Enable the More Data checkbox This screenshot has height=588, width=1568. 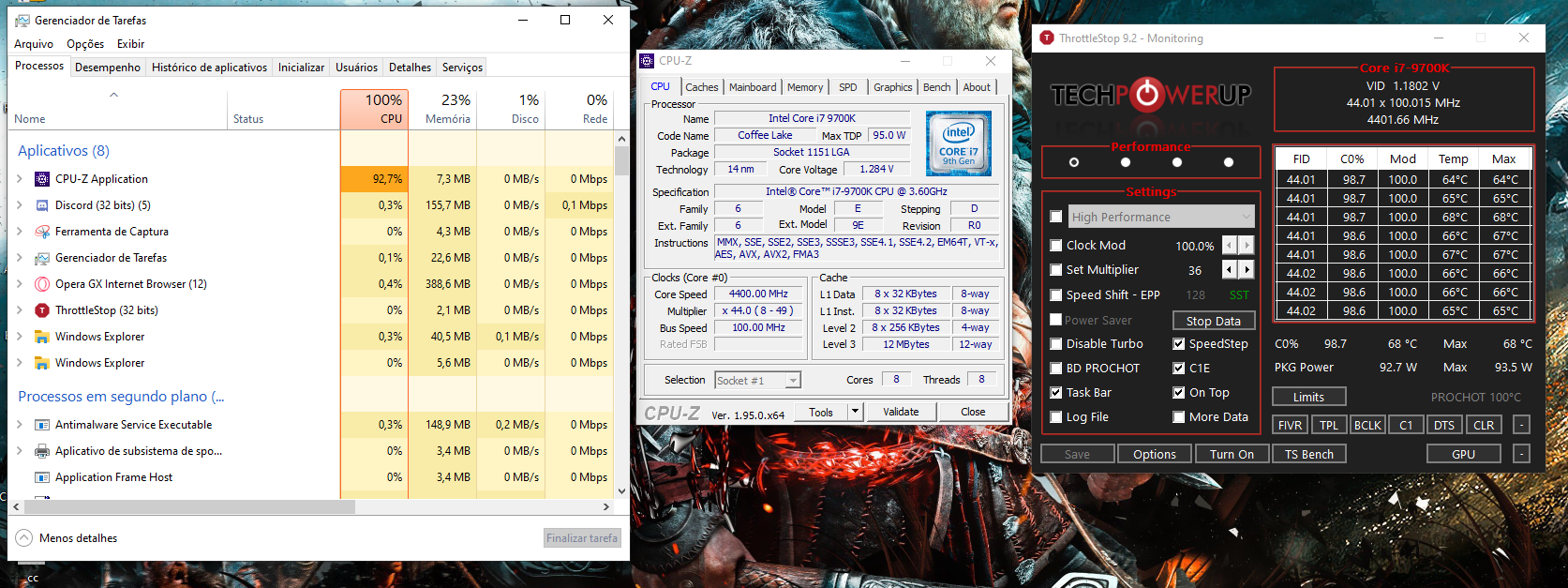(x=1179, y=417)
